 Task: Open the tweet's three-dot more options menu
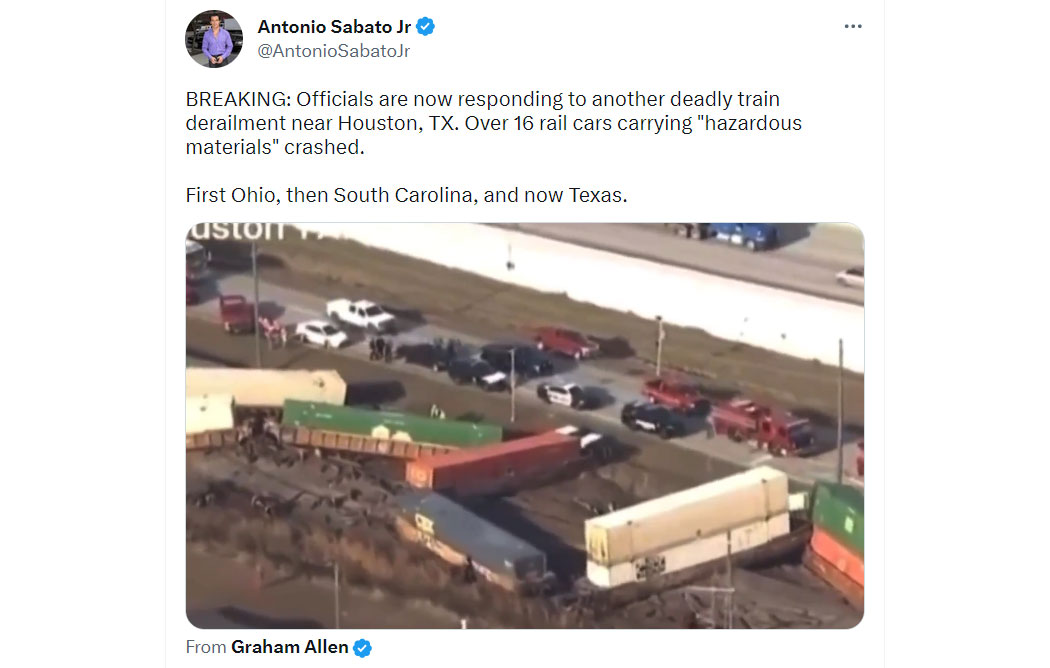coord(852,26)
